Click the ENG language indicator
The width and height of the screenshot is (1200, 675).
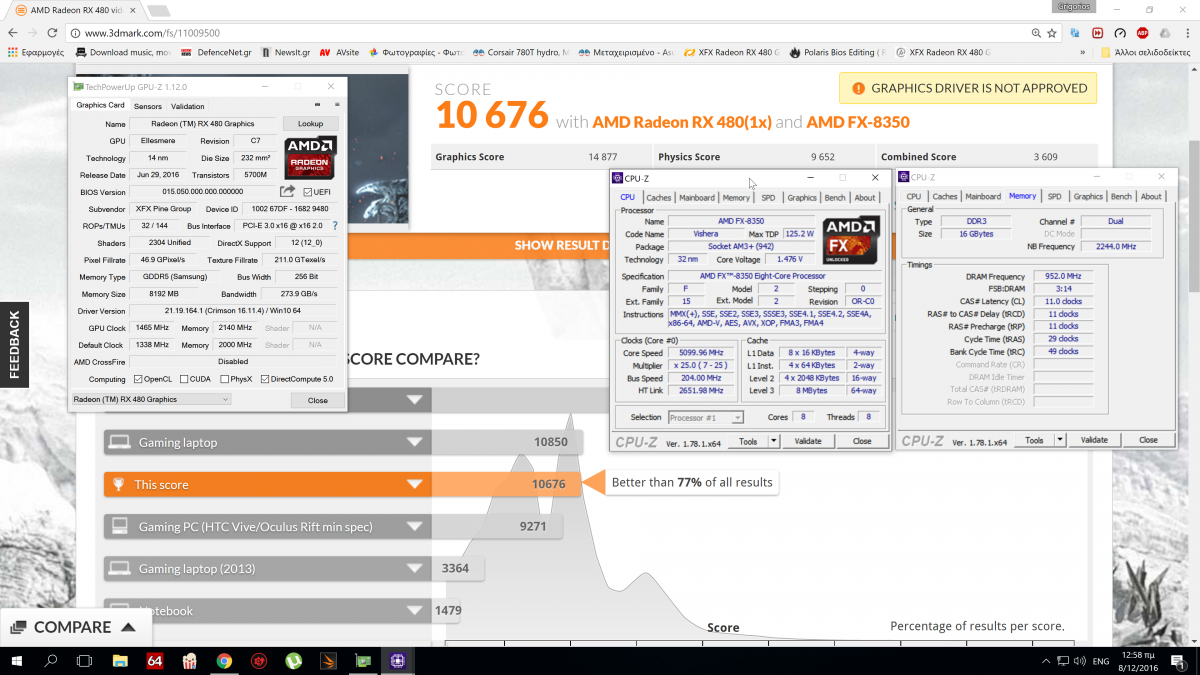pos(1099,662)
